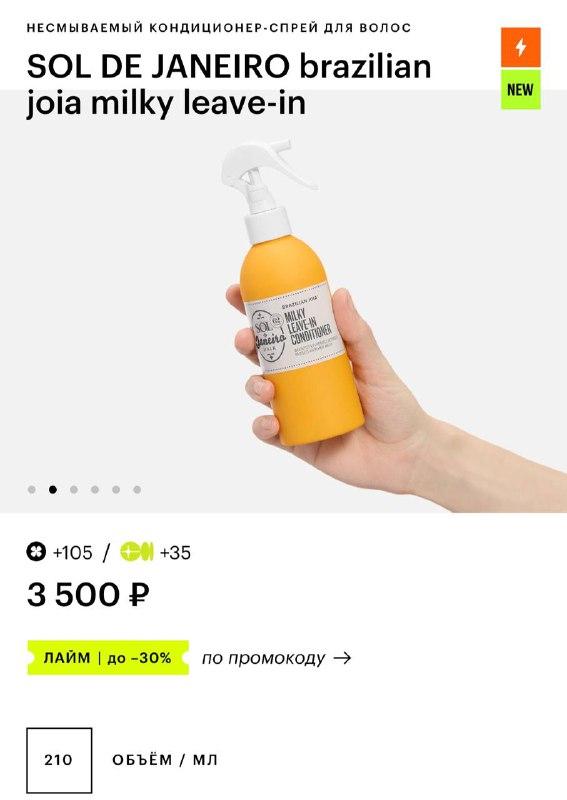
Task: View the last carousel image dot
Action: 137,490
